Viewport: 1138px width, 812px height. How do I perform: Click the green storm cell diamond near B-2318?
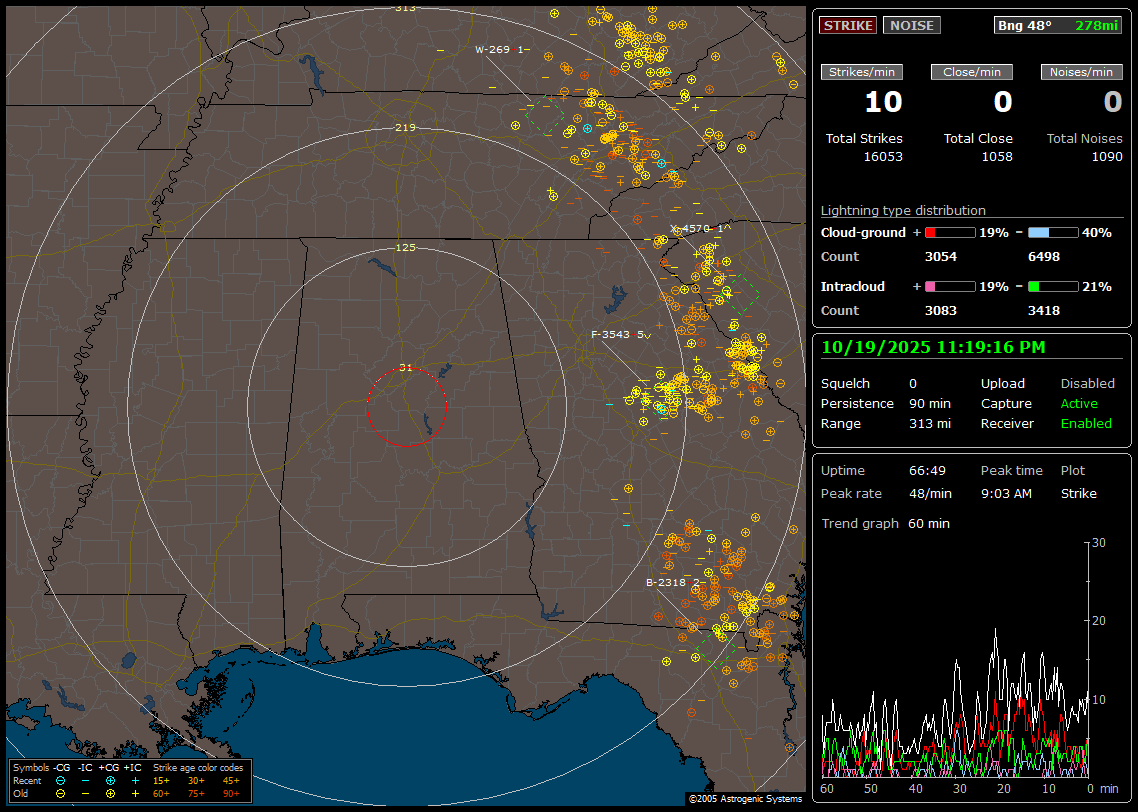715,646
